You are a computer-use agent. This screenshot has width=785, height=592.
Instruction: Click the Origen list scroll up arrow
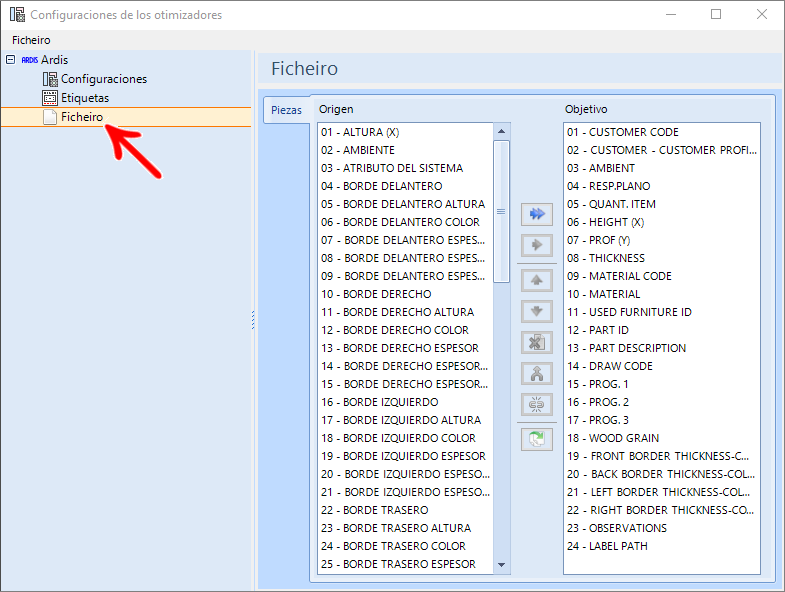[501, 132]
